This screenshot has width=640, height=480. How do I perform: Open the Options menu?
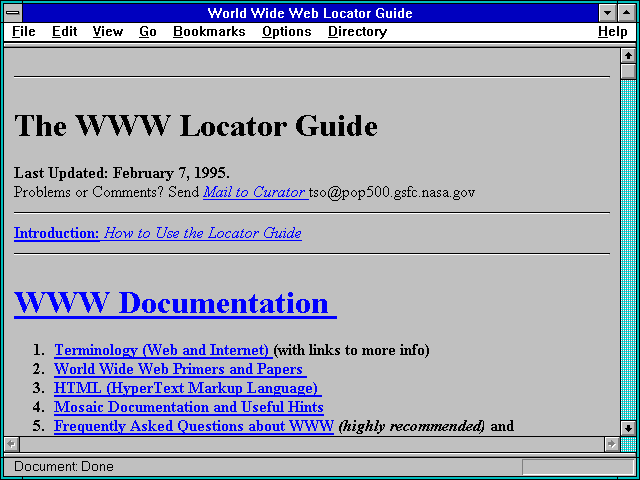pos(287,32)
